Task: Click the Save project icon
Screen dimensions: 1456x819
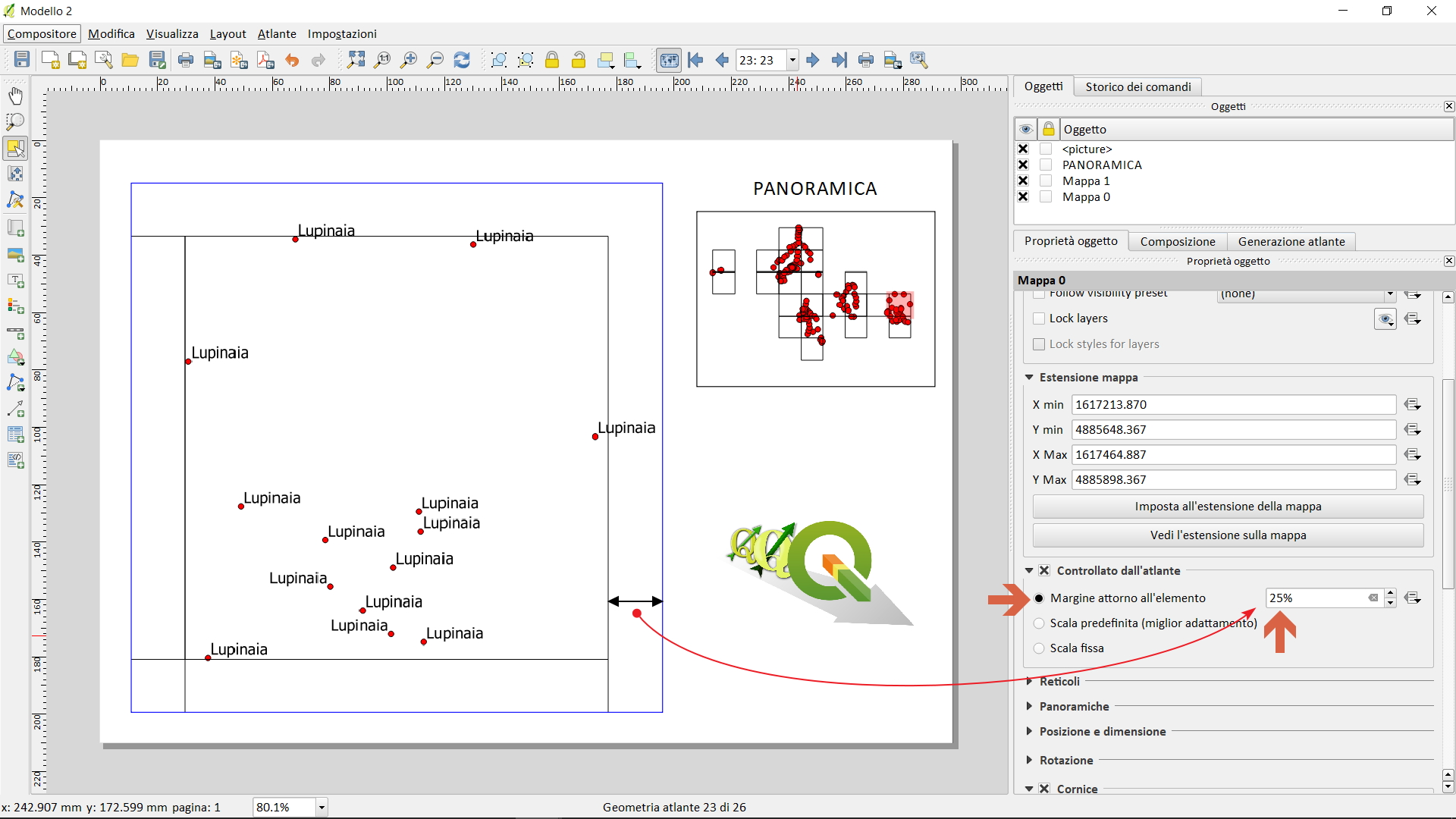Action: point(22,60)
